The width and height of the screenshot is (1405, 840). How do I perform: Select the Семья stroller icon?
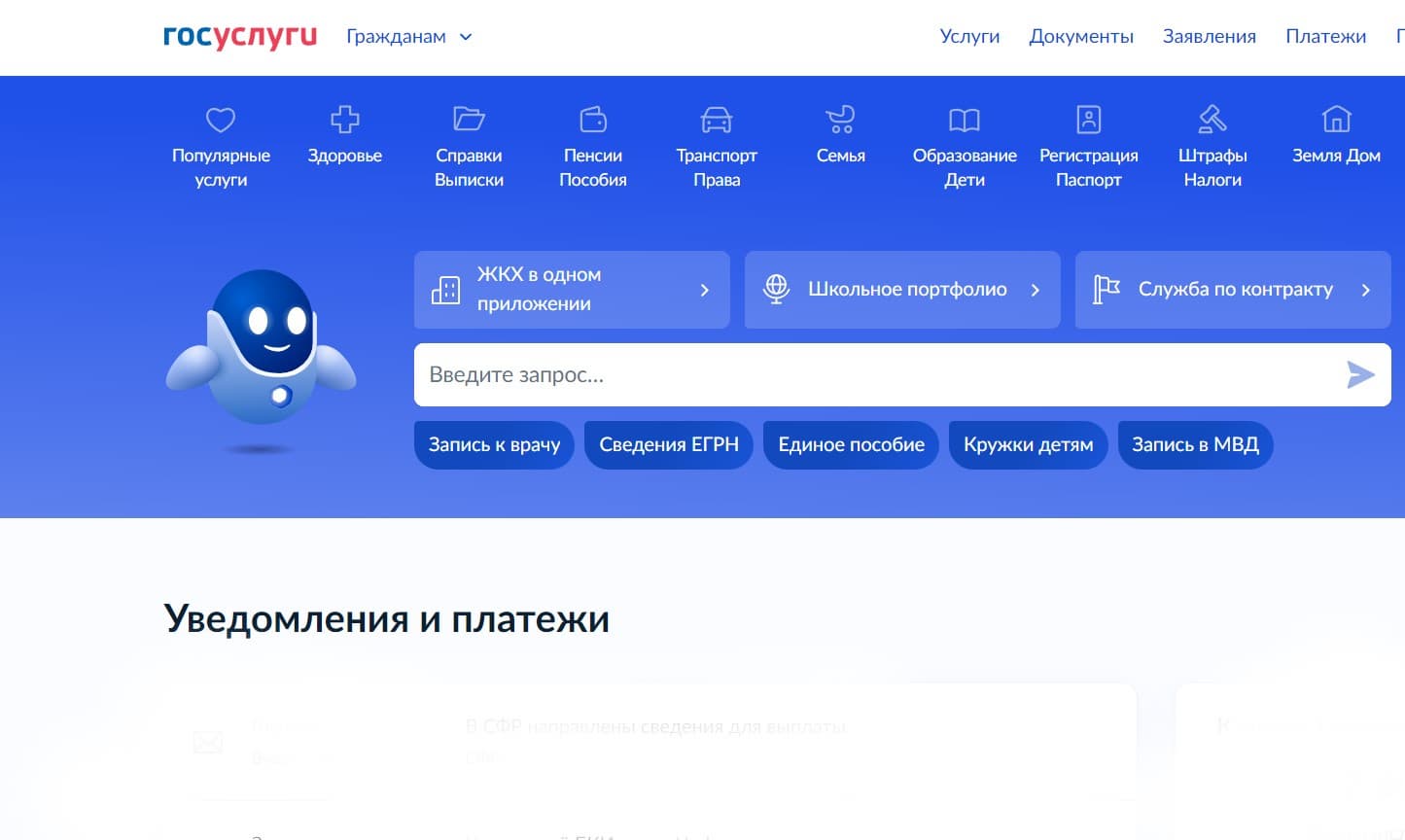click(x=840, y=120)
